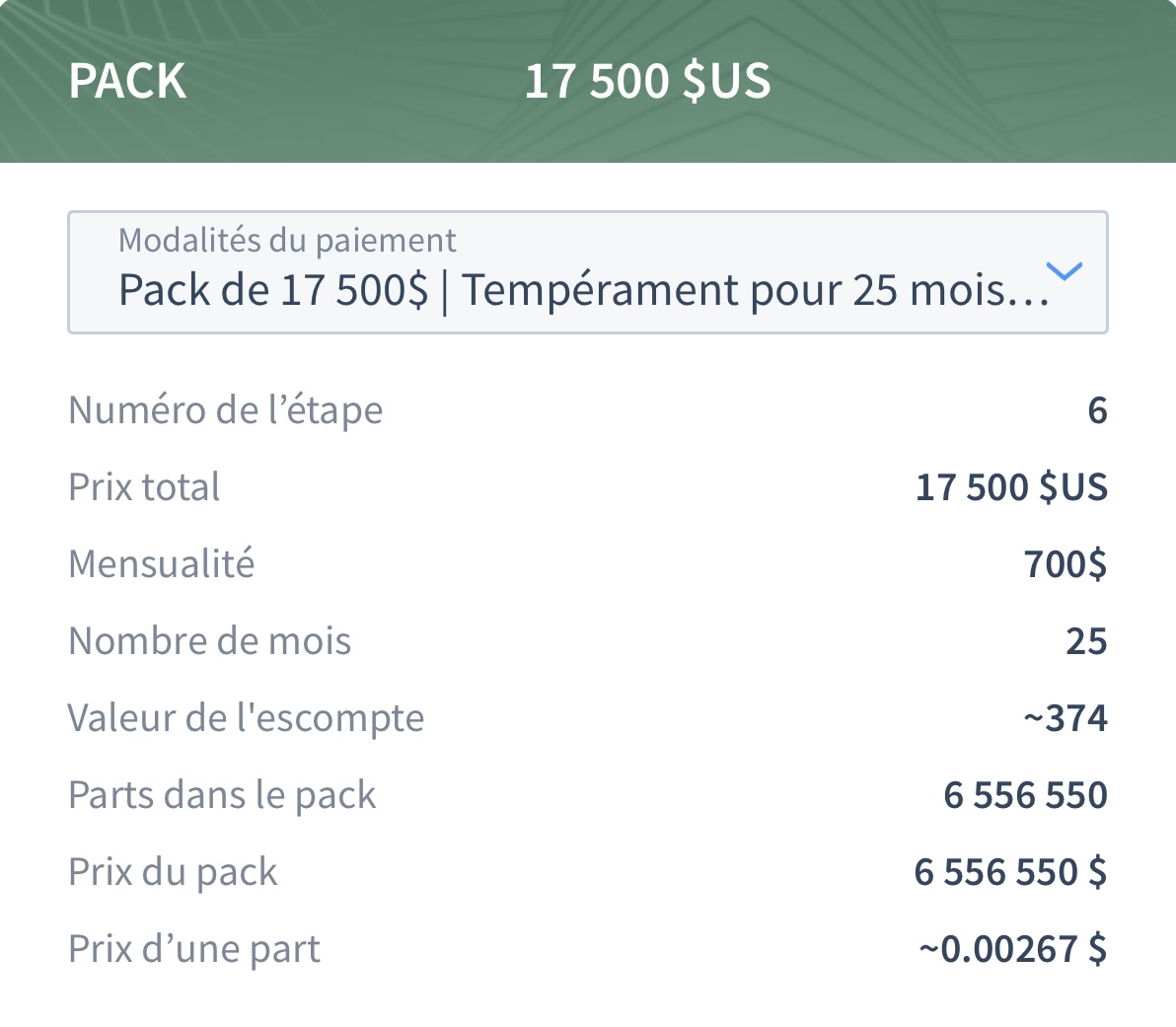
Task: Select the discount value ~374
Action: coord(1066,718)
